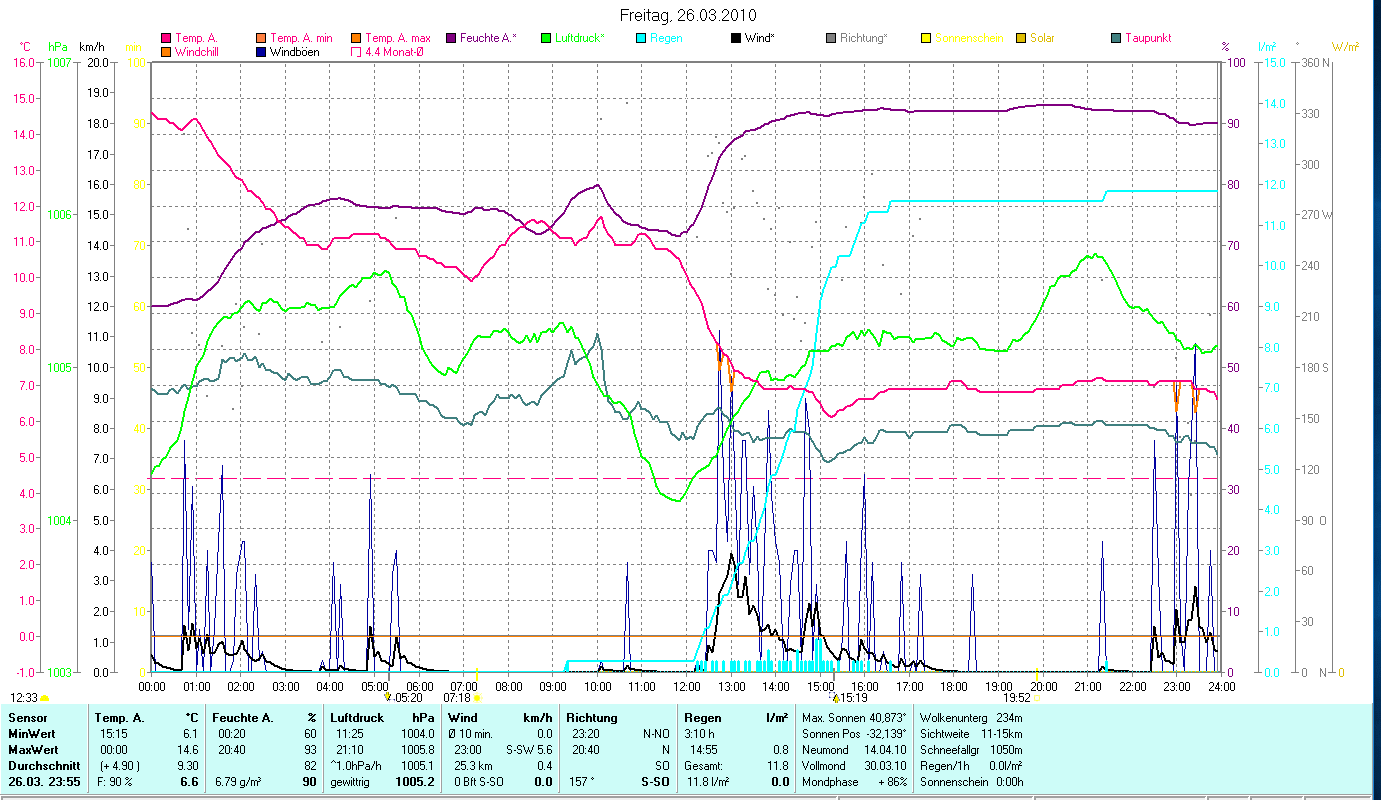1381x800 pixels.
Task: Select the purple Feuchte A.* legend marker
Action: 451,38
